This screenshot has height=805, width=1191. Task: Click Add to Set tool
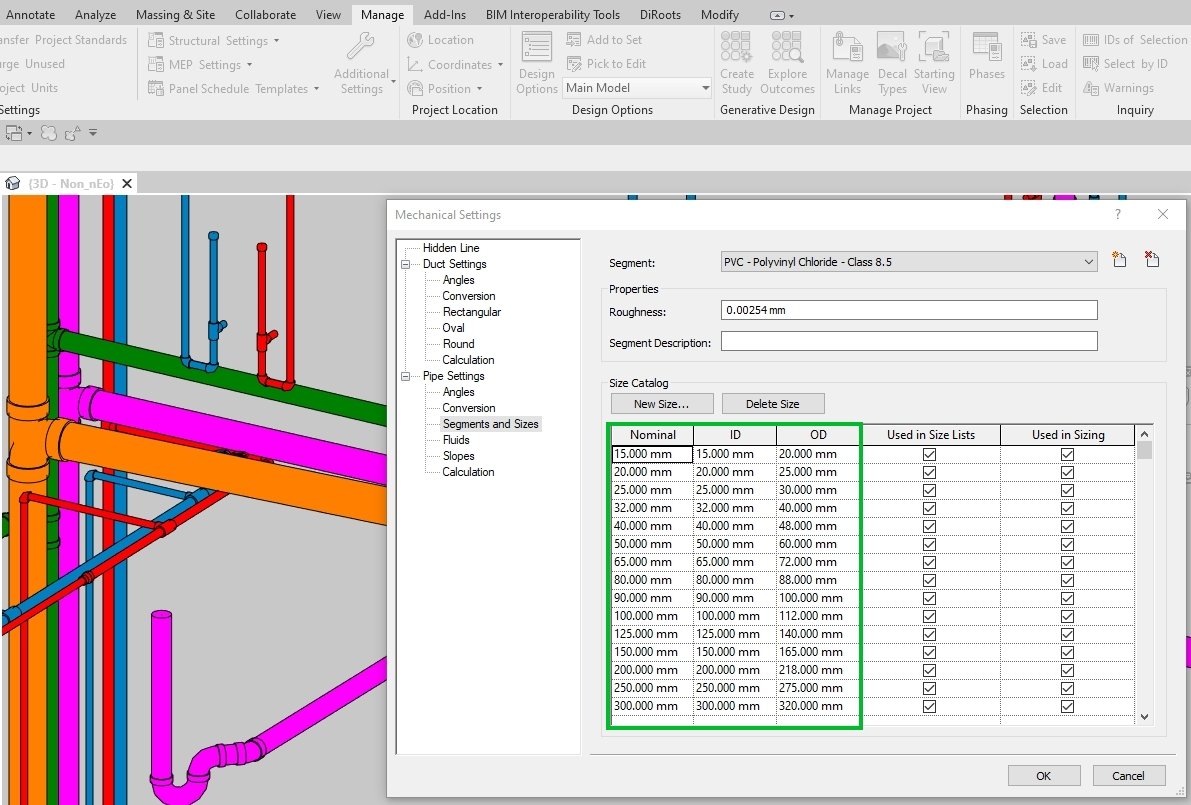(x=604, y=39)
